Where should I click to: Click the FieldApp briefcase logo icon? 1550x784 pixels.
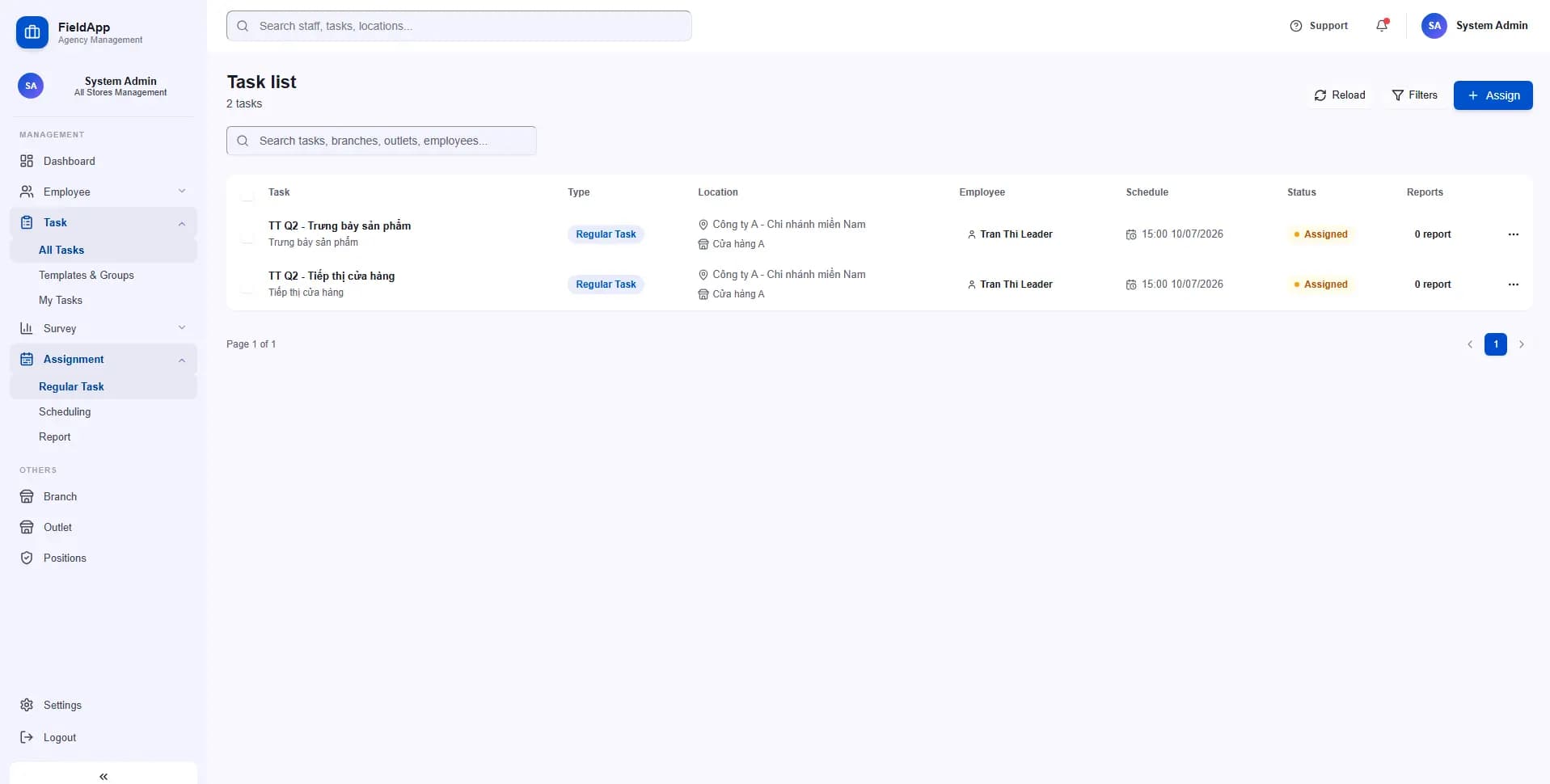(x=32, y=32)
